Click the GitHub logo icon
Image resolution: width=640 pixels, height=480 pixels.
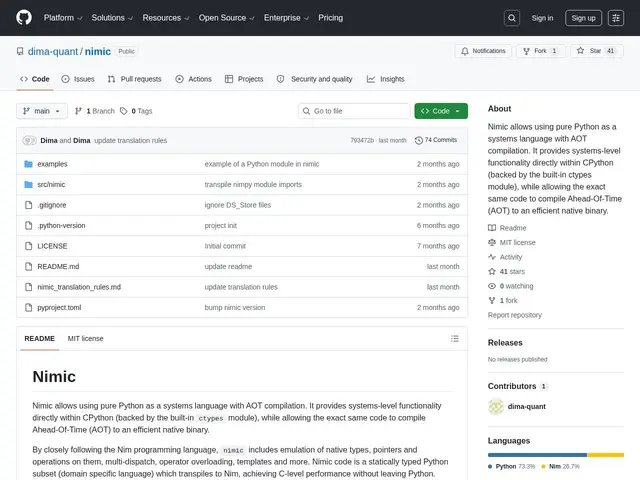click(24, 18)
